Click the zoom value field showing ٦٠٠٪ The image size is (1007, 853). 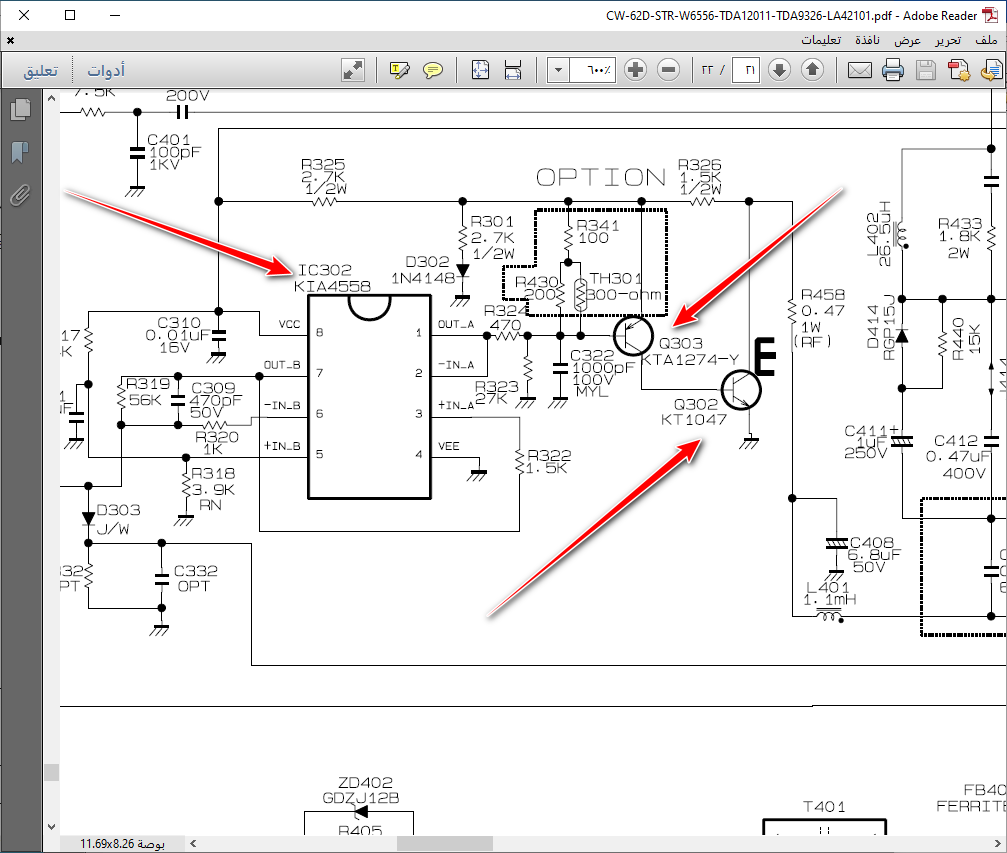tap(593, 70)
